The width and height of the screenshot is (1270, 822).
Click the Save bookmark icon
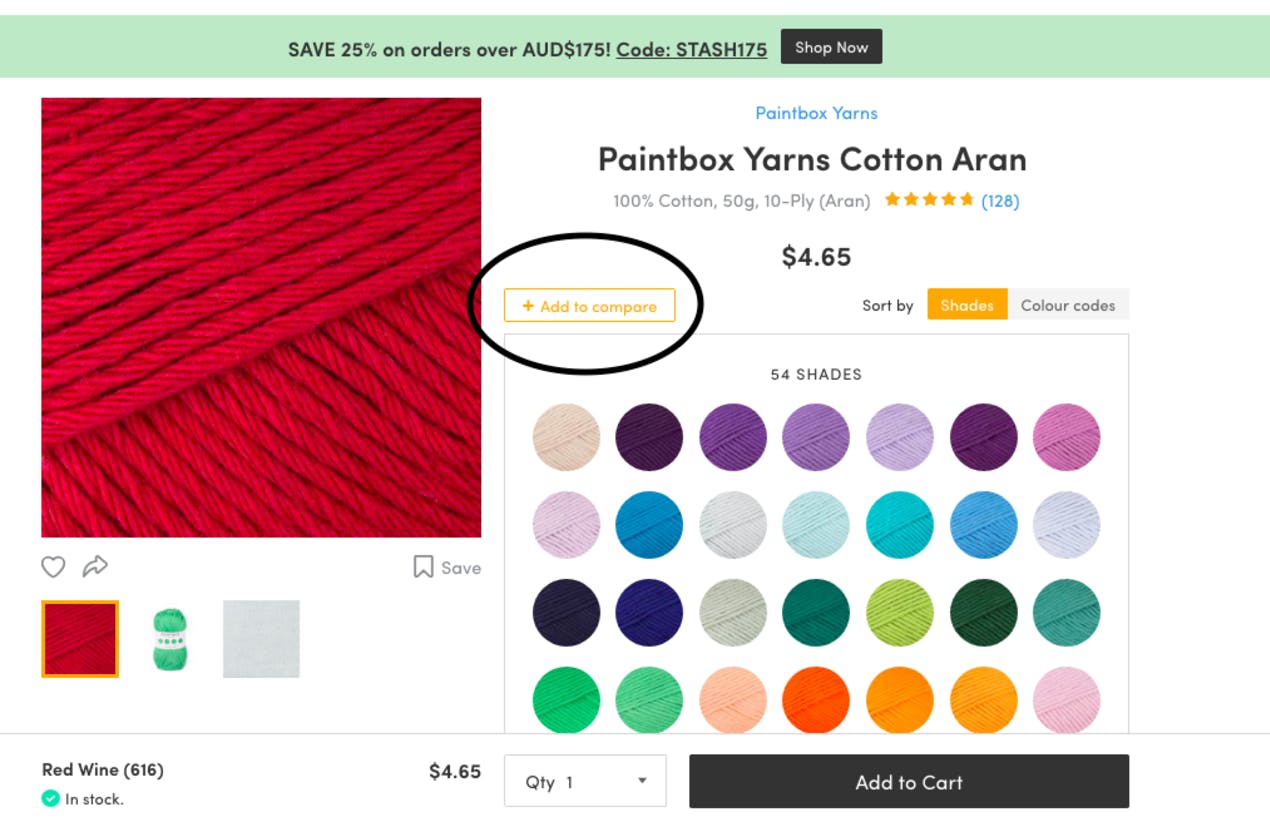pos(422,566)
